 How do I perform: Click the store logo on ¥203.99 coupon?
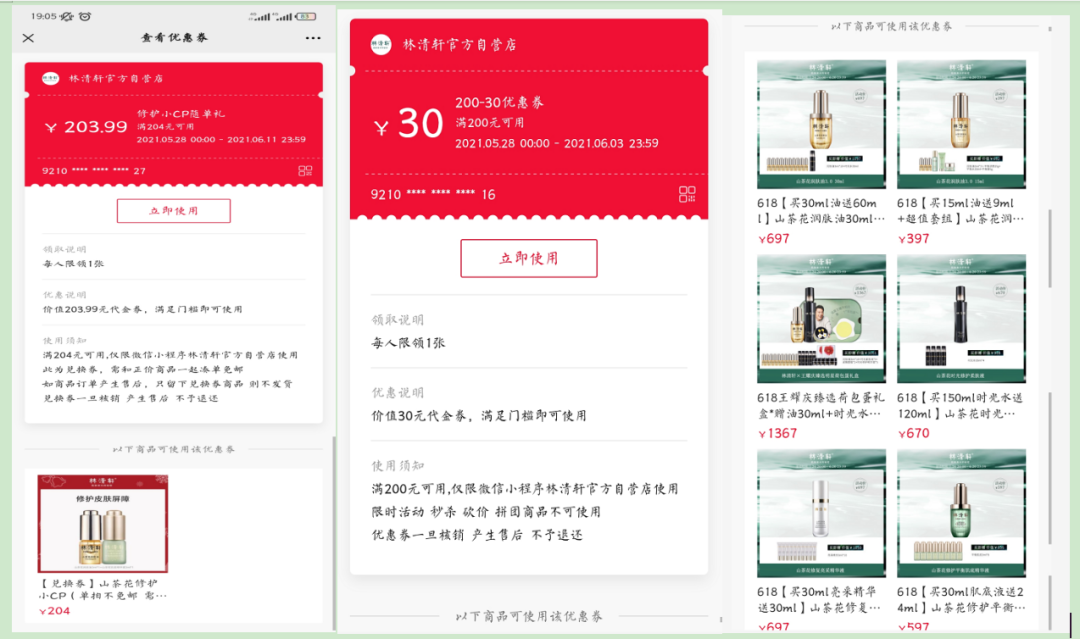tap(50, 78)
